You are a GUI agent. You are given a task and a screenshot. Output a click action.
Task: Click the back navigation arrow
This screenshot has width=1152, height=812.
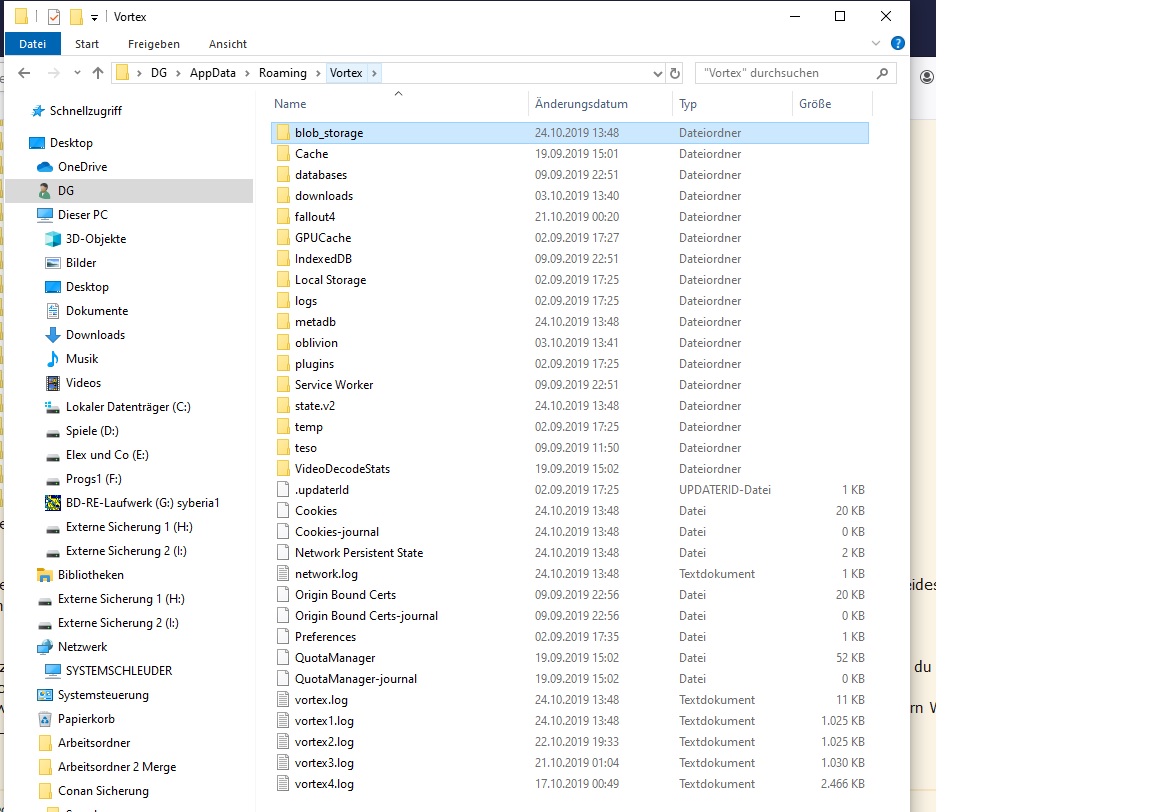(x=25, y=73)
